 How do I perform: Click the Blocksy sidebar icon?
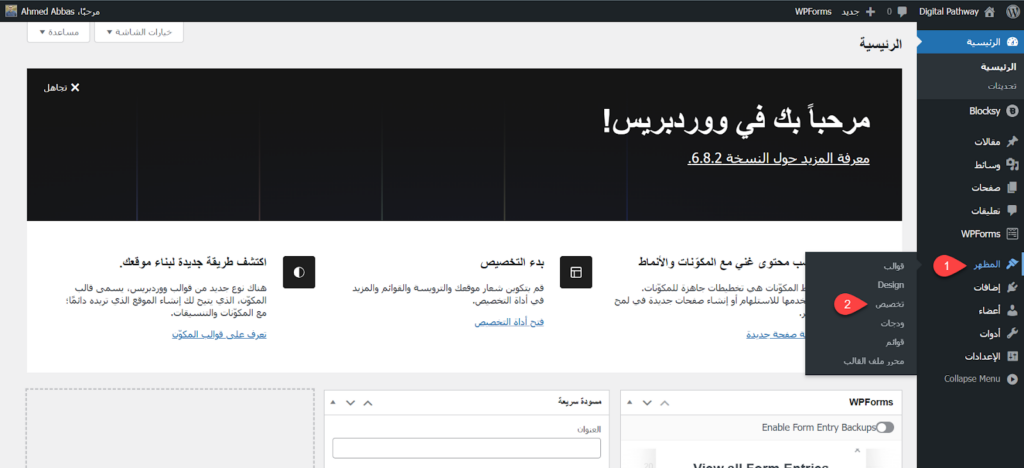pos(1012,112)
